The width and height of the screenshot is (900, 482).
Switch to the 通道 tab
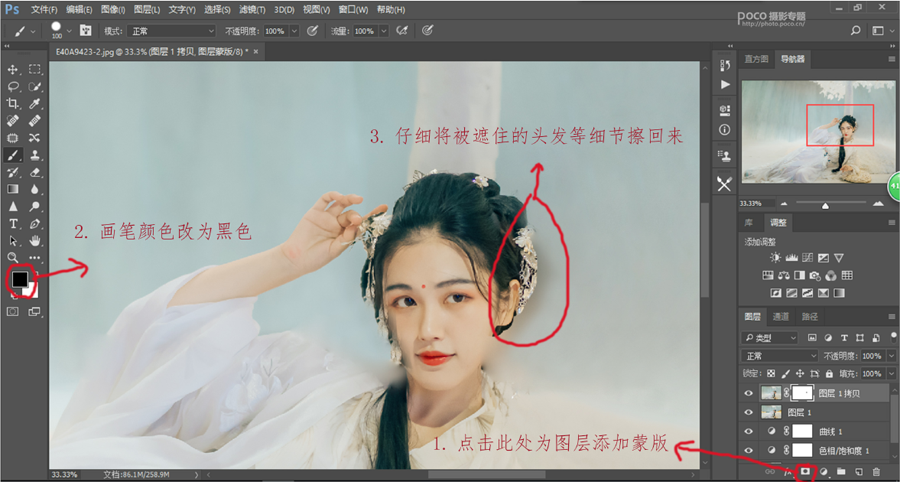(781, 317)
